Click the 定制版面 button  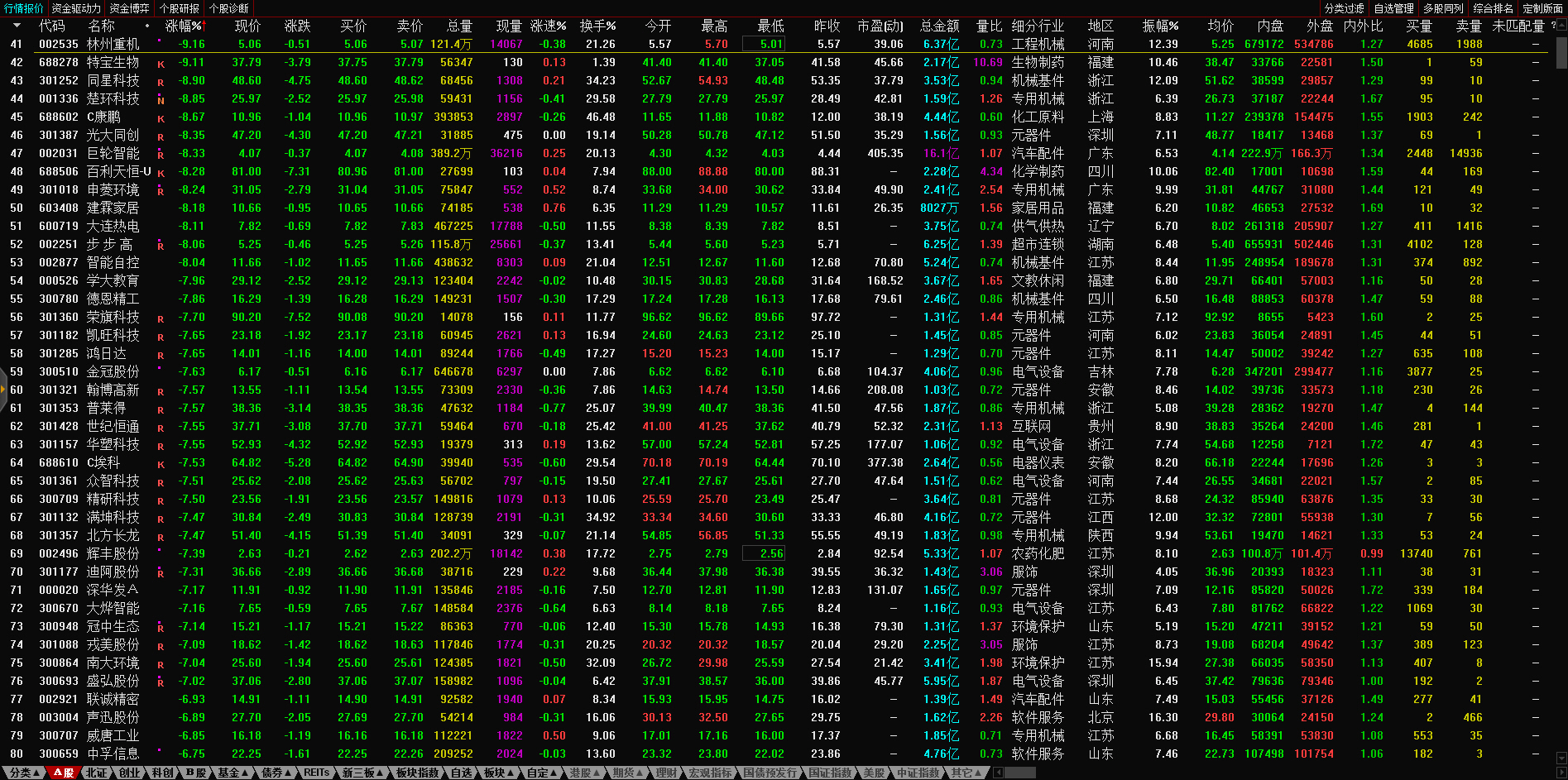tap(1542, 8)
